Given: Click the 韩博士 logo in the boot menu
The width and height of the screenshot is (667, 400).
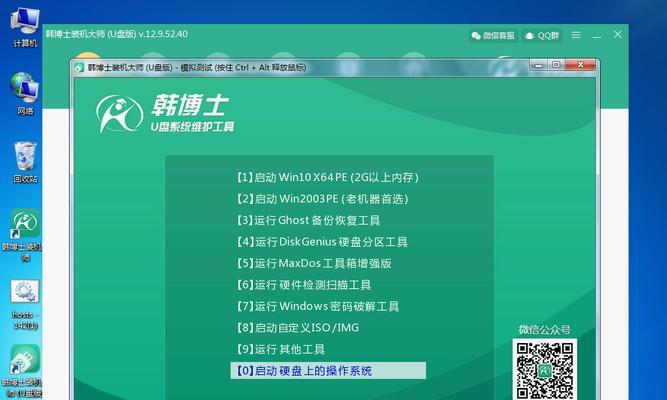Looking at the screenshot, I should point(165,114).
